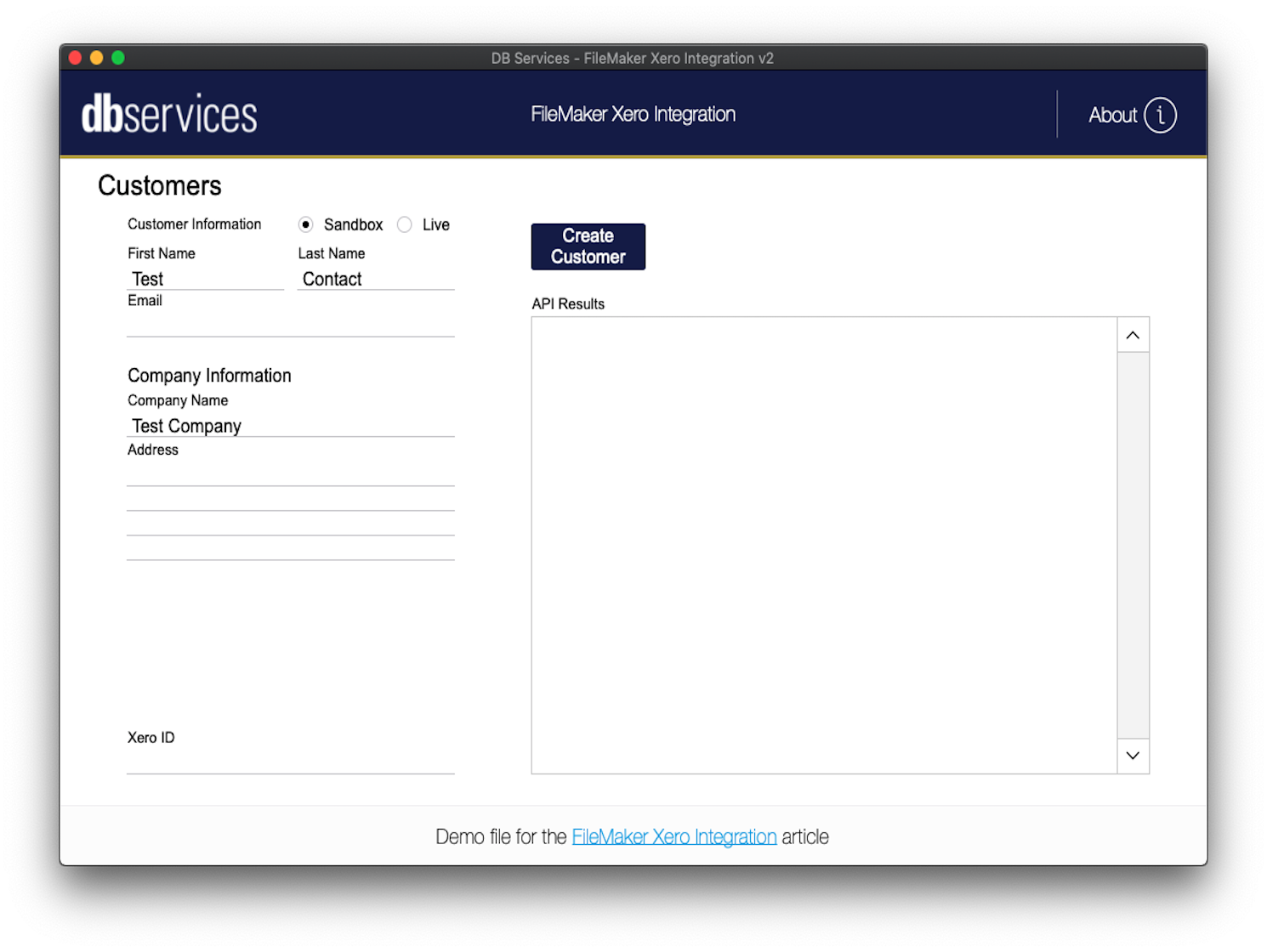Open the About info icon
Viewport: 1267px width, 952px height.
pyautogui.click(x=1160, y=115)
